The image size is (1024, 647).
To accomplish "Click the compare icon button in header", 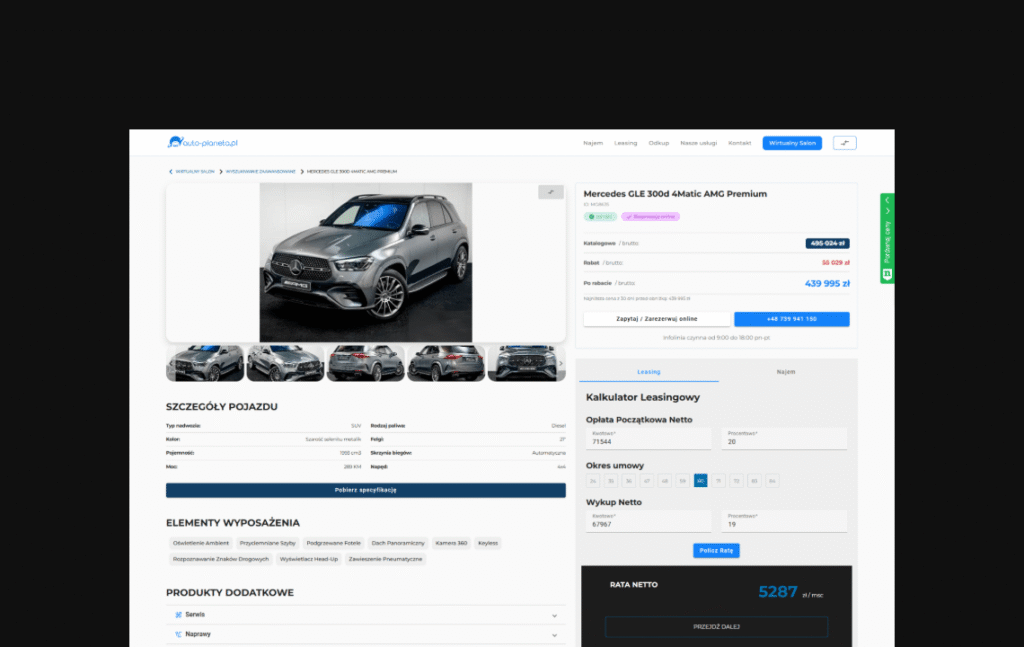I will pos(844,143).
